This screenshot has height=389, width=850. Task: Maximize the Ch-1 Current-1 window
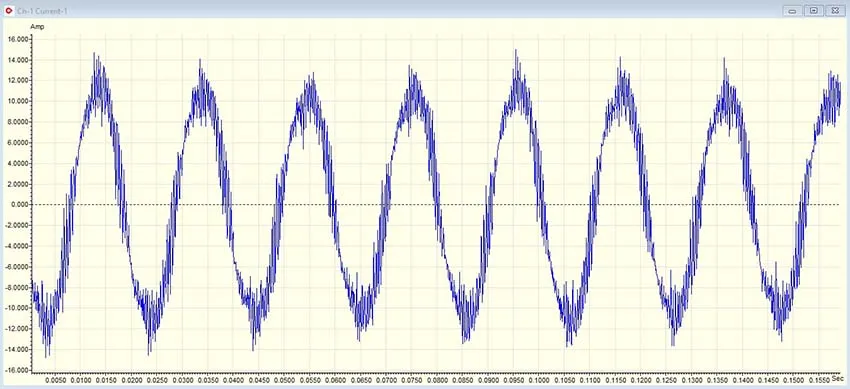pos(814,11)
